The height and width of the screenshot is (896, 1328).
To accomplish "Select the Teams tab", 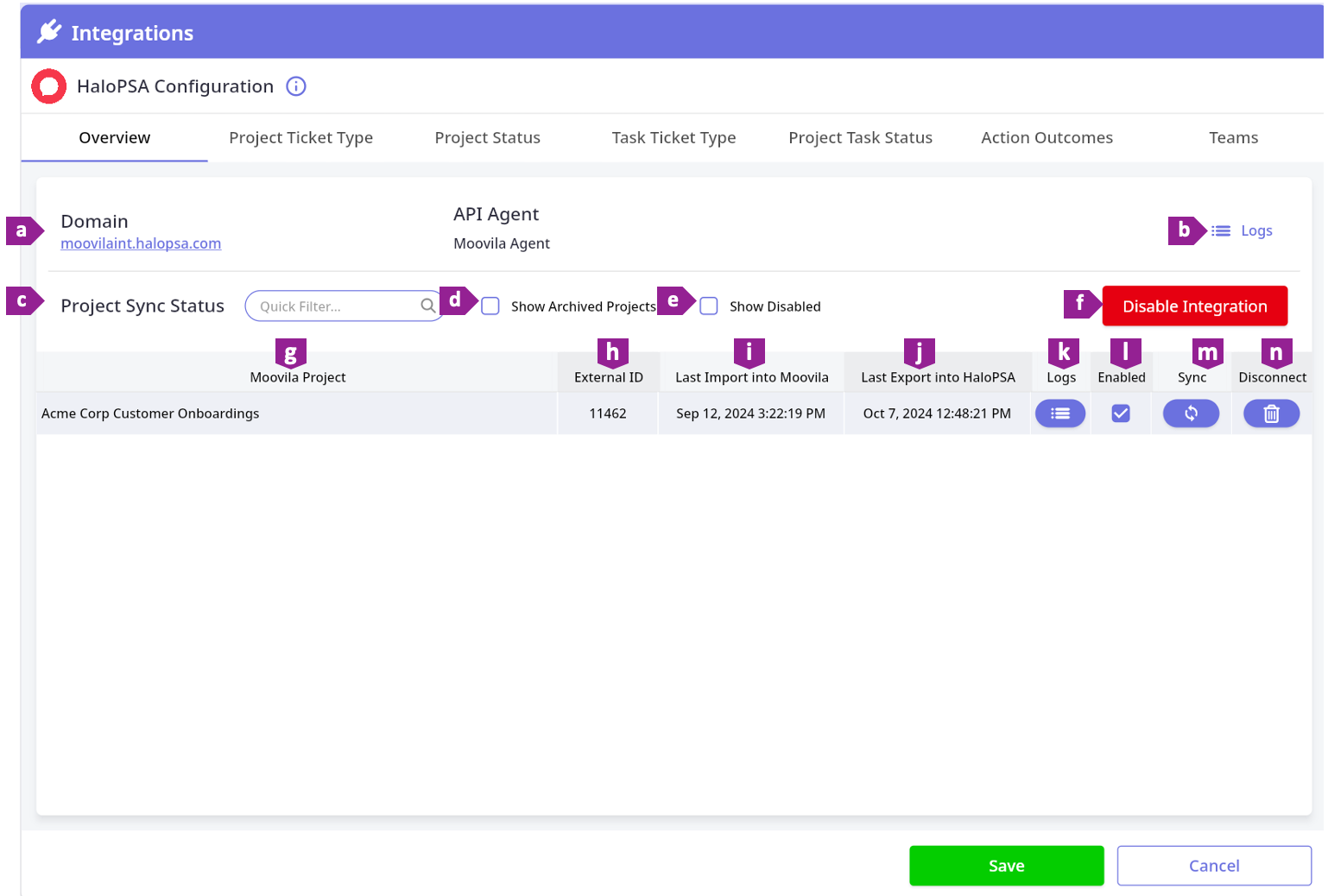I will [x=1233, y=138].
